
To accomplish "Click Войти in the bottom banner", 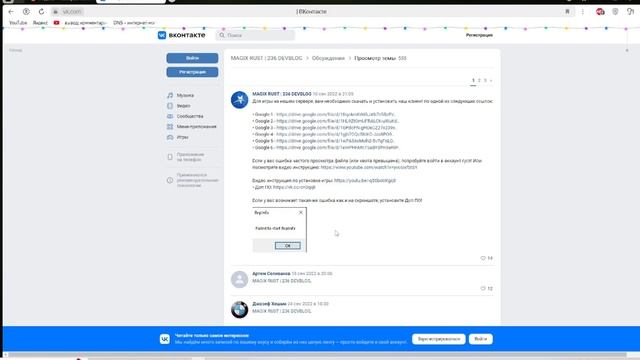I will (x=481, y=339).
